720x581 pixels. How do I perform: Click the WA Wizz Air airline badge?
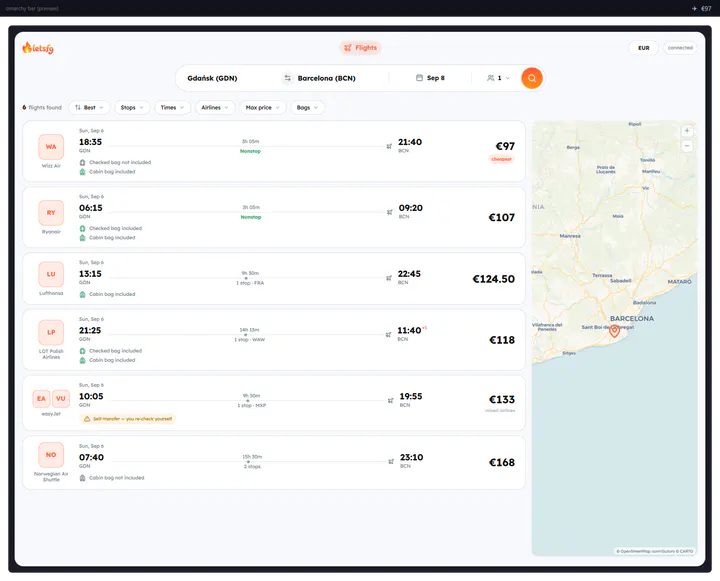(x=51, y=147)
